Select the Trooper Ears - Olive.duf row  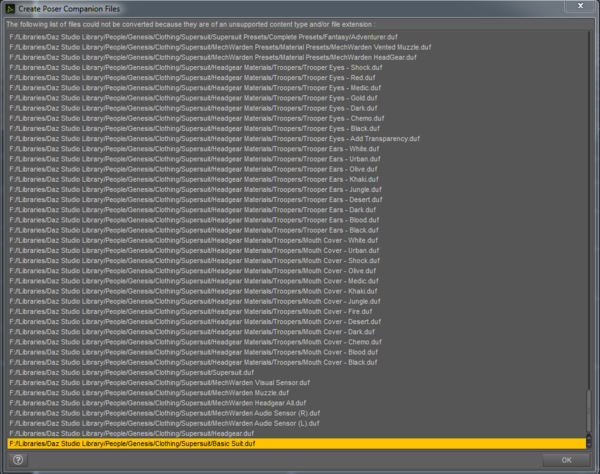tap(297, 169)
